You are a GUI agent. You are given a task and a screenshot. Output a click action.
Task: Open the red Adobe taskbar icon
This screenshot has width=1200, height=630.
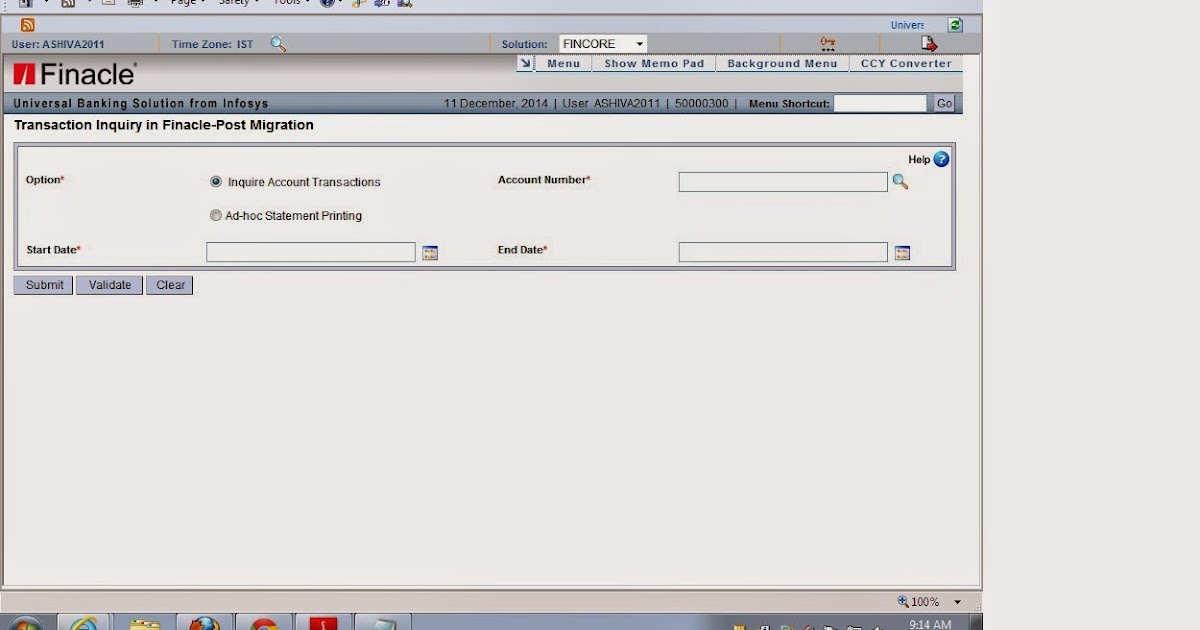click(324, 624)
